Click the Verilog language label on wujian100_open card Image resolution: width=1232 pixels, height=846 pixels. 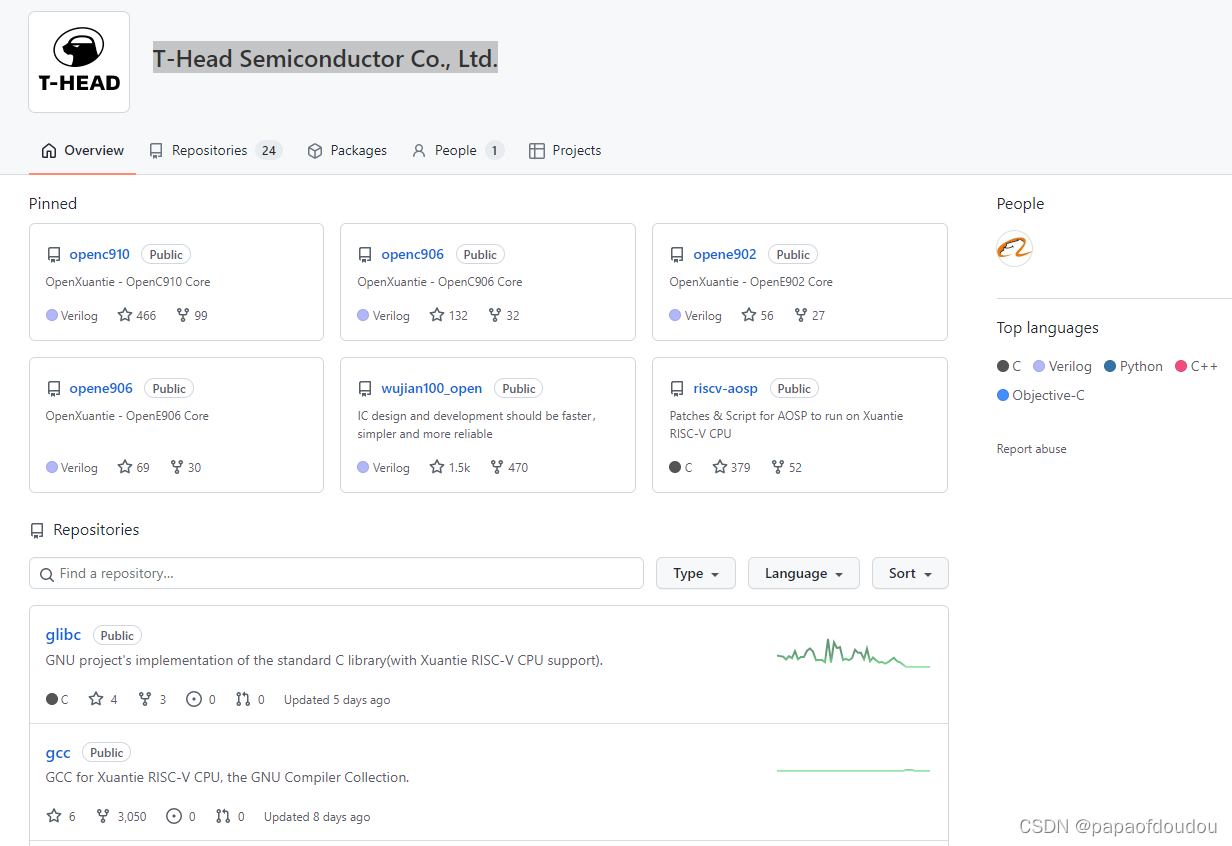(391, 467)
